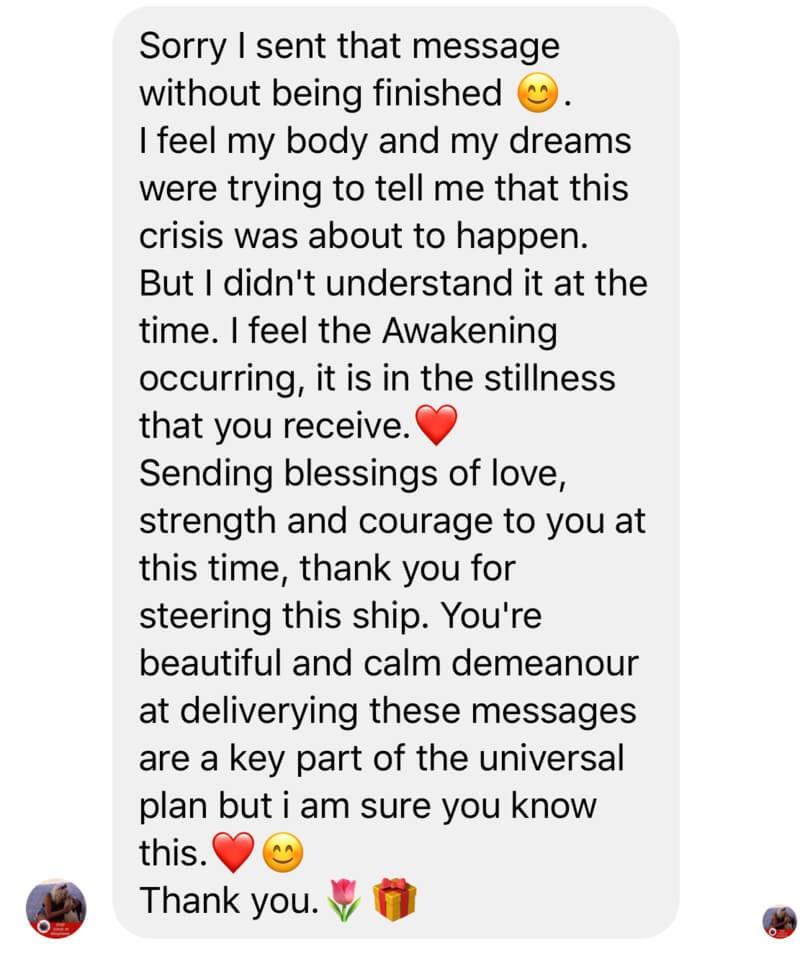Image resolution: width=810 pixels, height=963 pixels.
Task: Select the word 'Awakening' in the message
Action: (x=470, y=332)
